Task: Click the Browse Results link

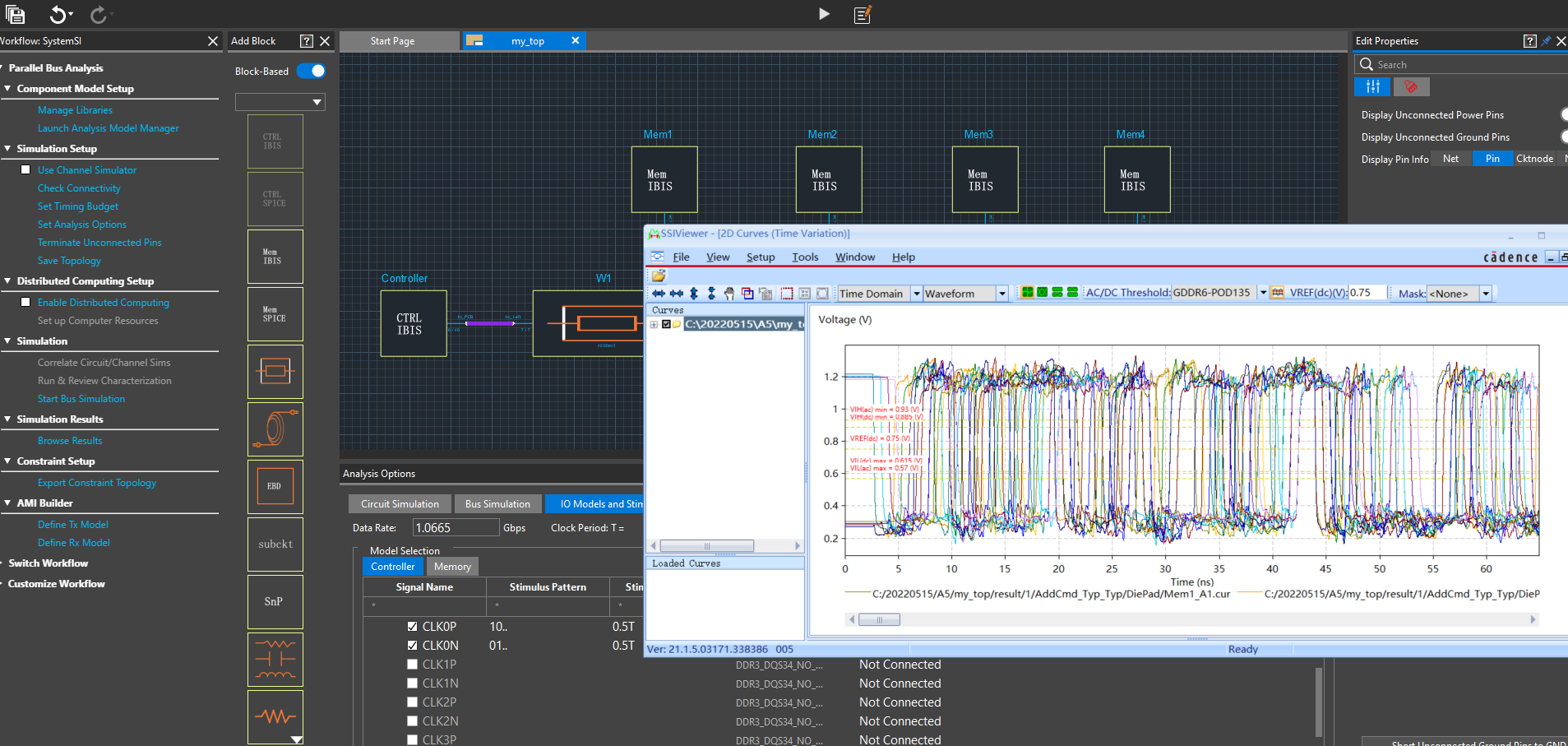Action: coord(70,441)
